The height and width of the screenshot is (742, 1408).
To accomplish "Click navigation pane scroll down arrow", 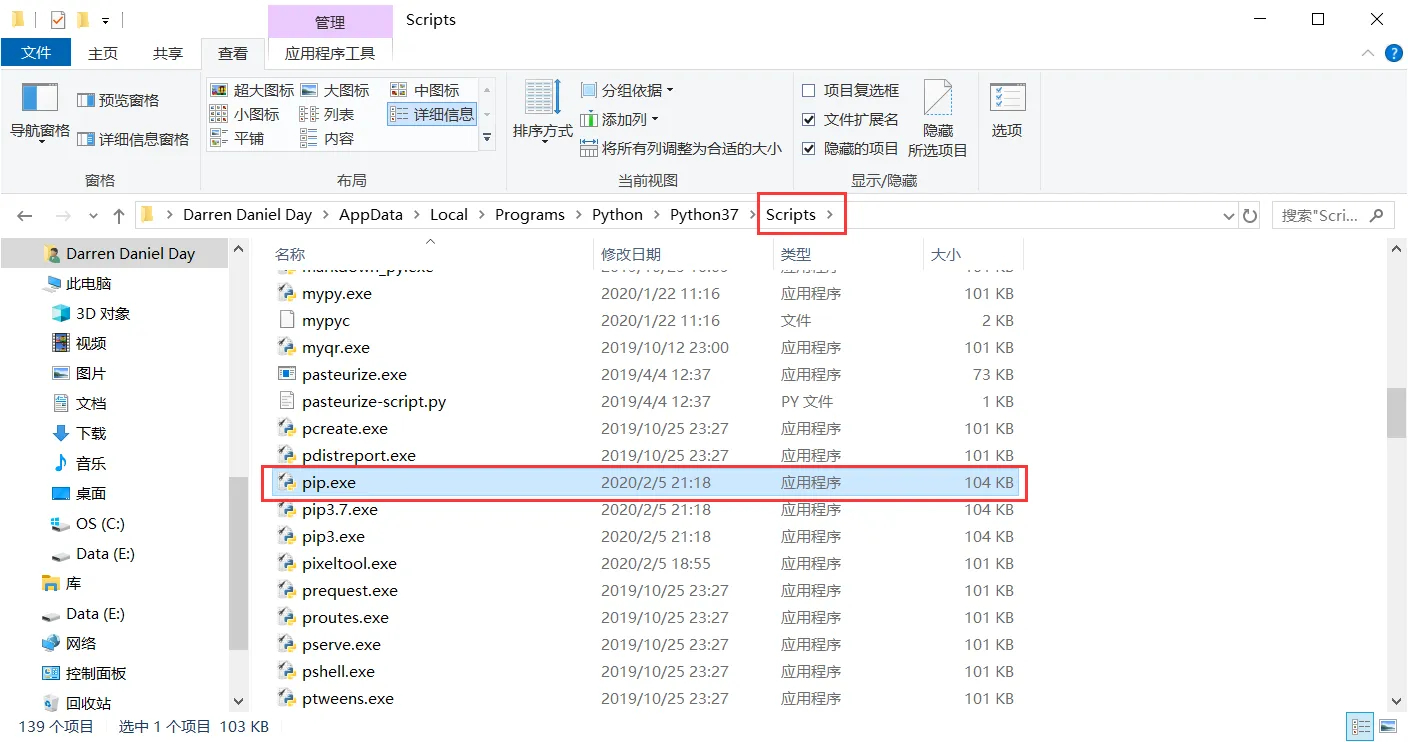I will pos(238,701).
